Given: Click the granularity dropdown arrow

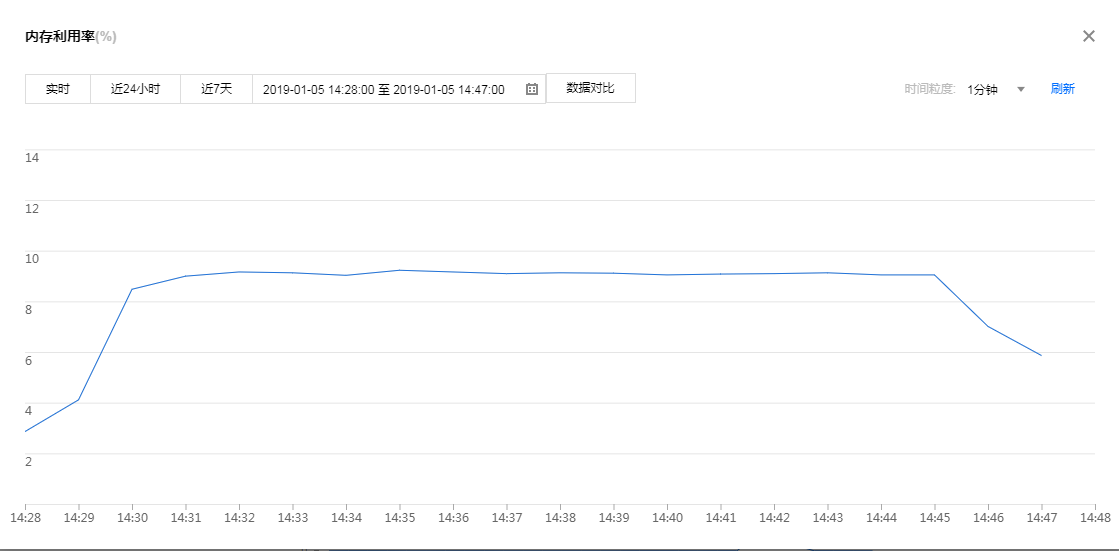Looking at the screenshot, I should (x=1021, y=89).
